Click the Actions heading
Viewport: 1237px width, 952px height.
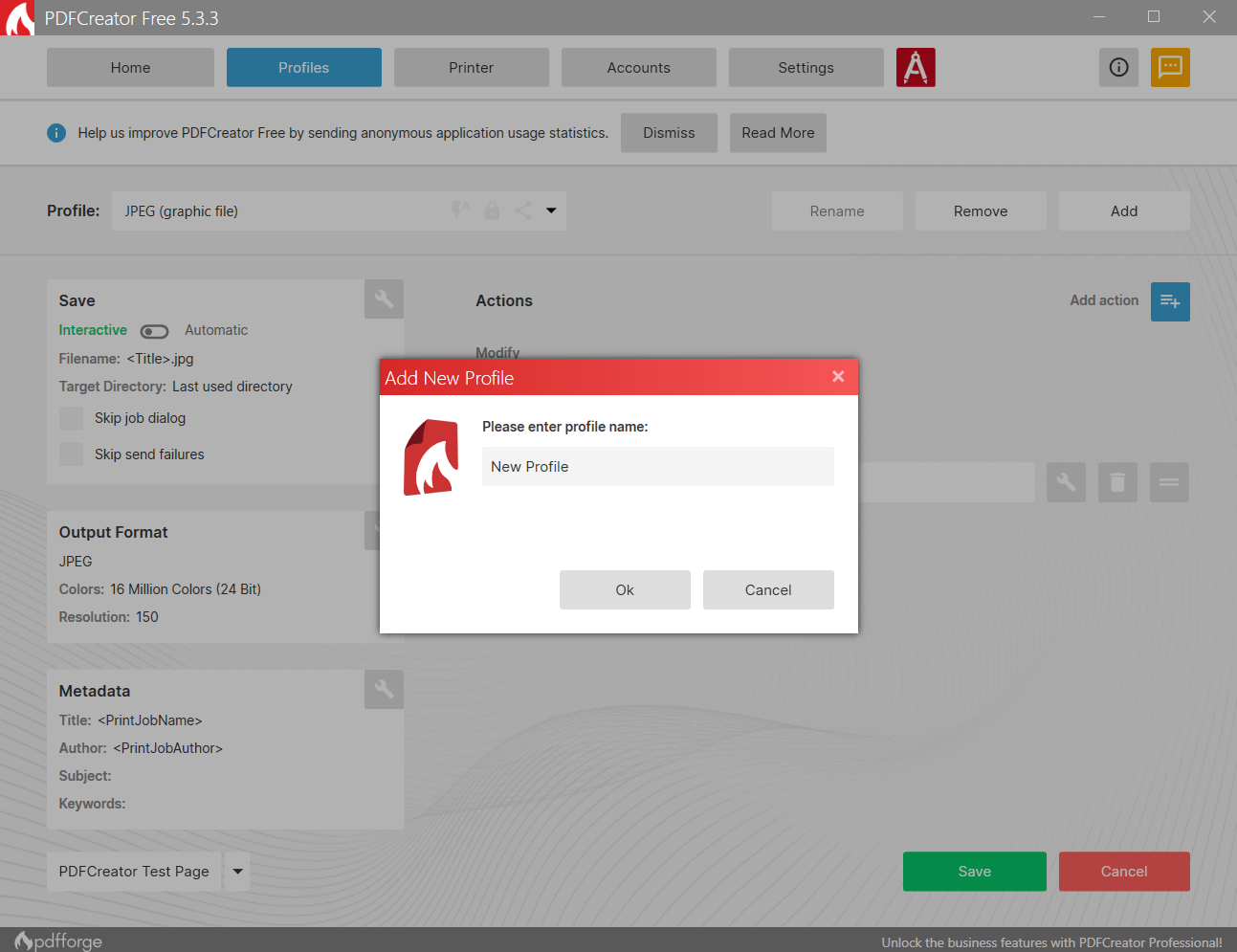[x=504, y=300]
